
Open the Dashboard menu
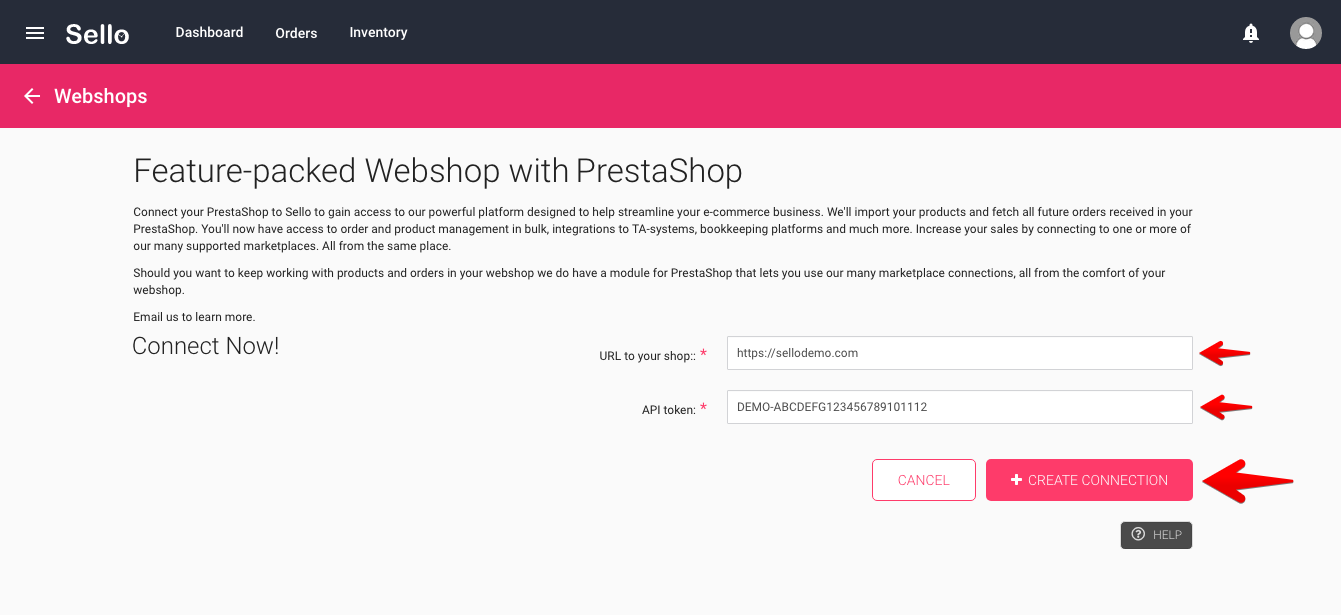click(x=209, y=32)
